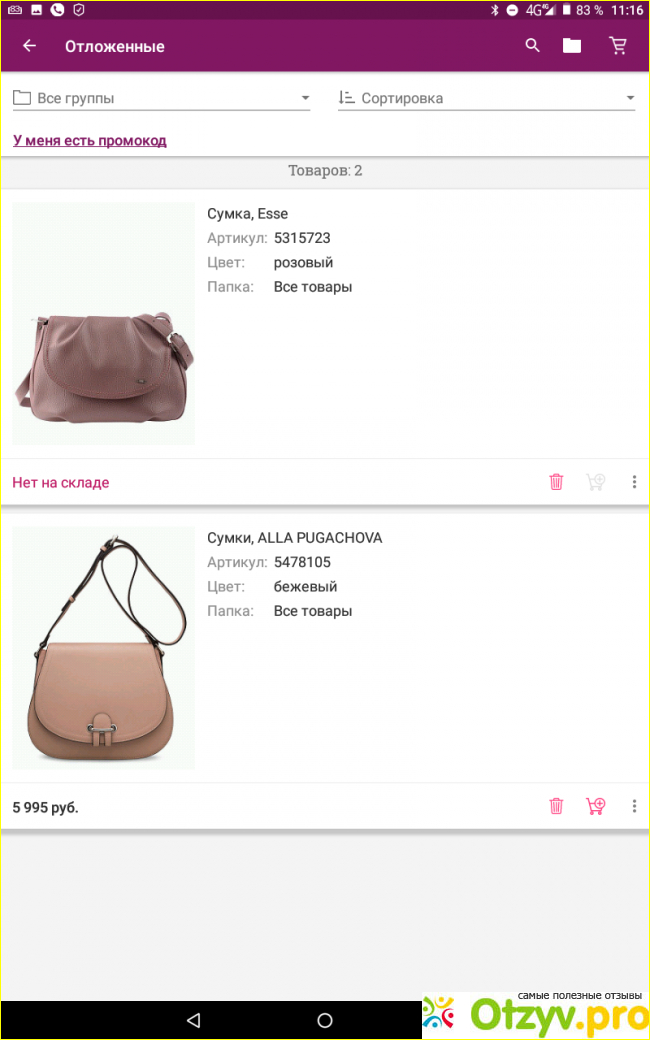Open product title 'Сумки, ALLA PUGACHOVA'
The width and height of the screenshot is (650, 1040).
click(x=294, y=538)
